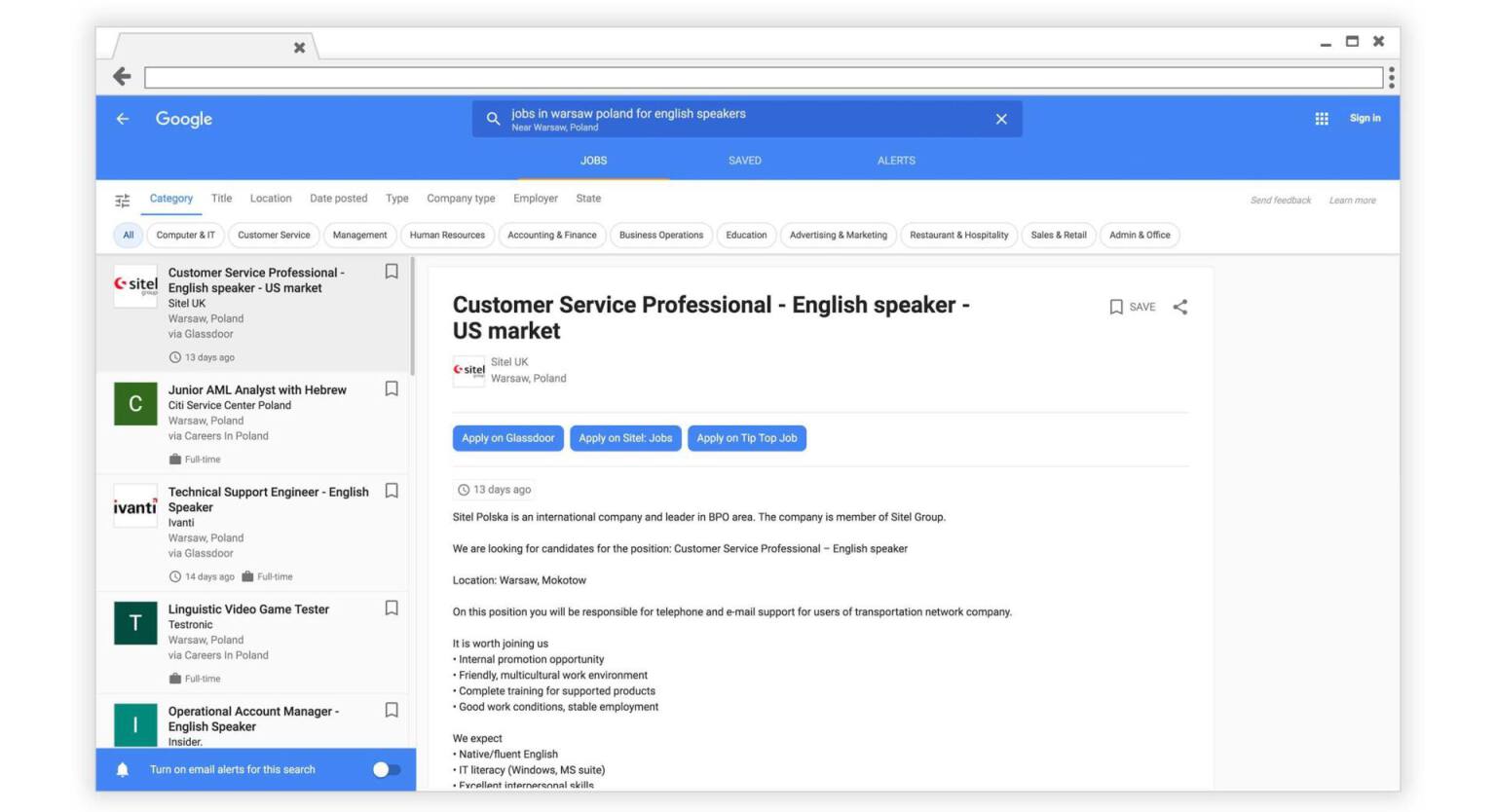Viewport: 1496px width, 812px height.
Task: Filter by Computer & IT
Action: coord(186,235)
